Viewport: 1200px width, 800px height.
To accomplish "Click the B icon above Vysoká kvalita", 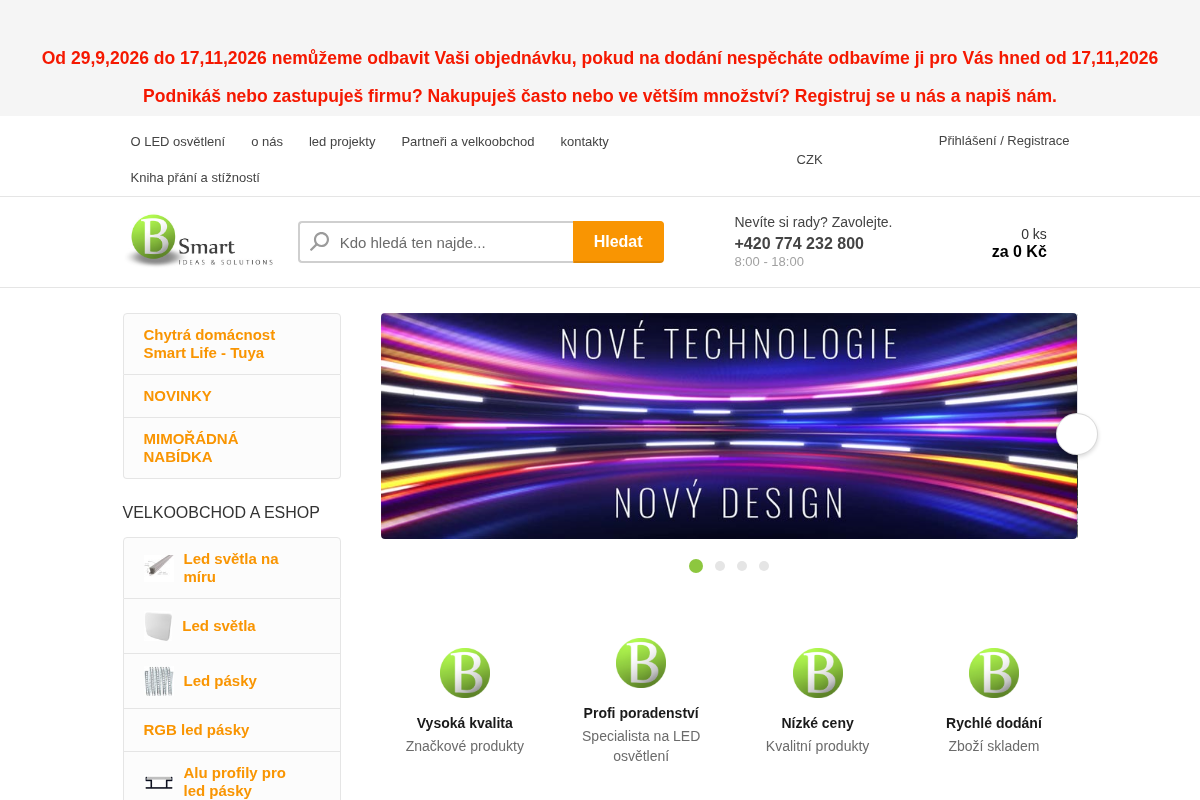I will 465,673.
